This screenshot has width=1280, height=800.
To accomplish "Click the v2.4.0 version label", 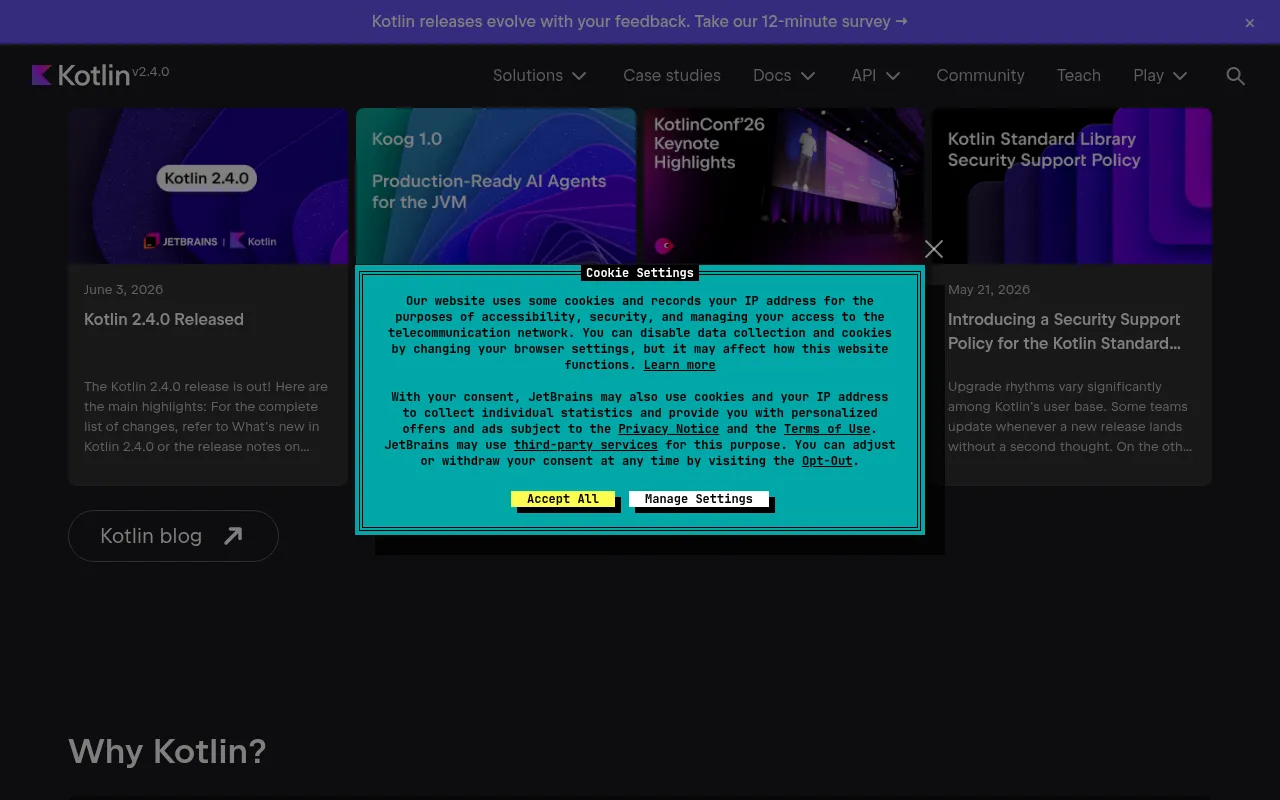I will tap(151, 72).
